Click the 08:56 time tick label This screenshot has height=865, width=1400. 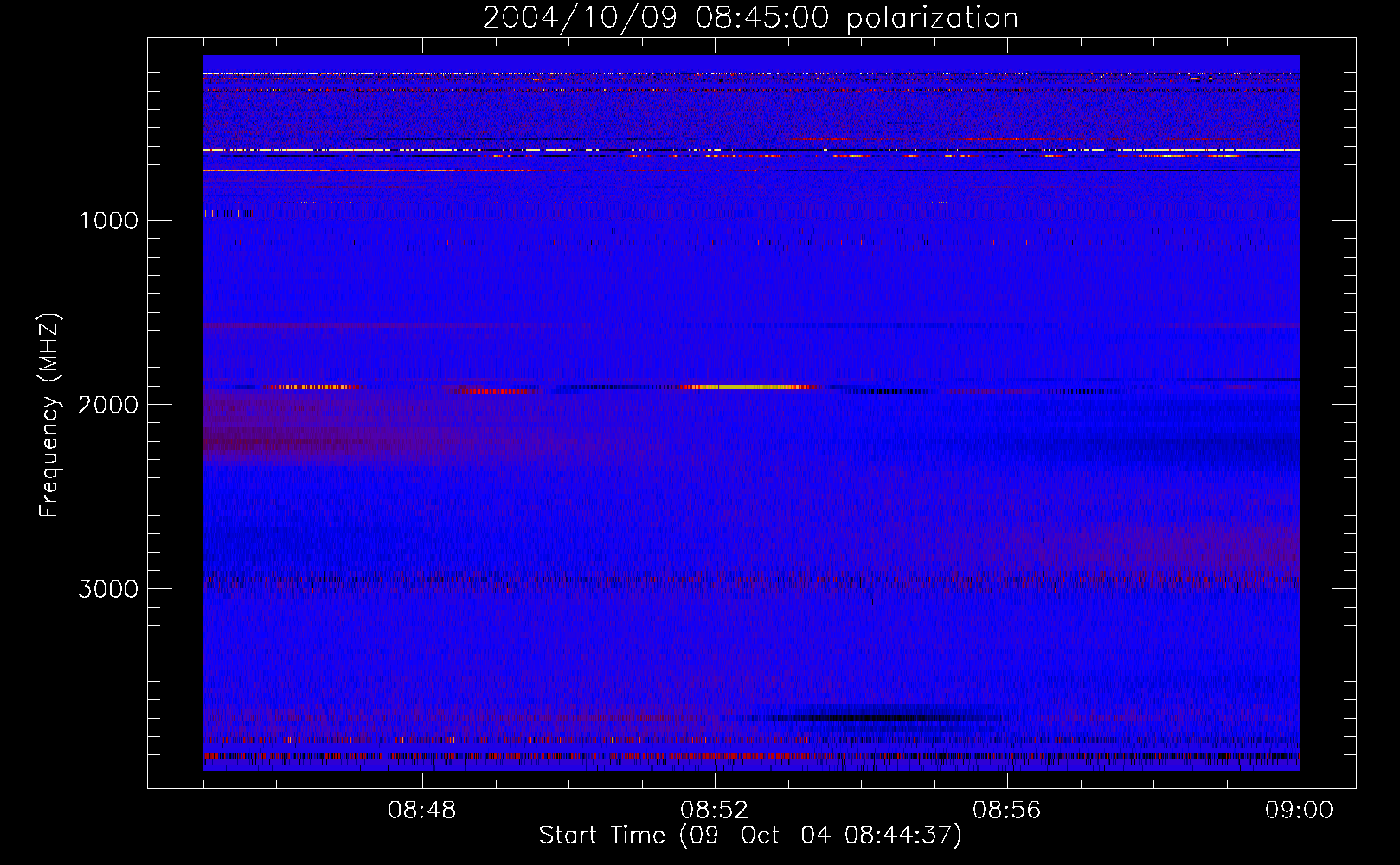click(x=1007, y=811)
